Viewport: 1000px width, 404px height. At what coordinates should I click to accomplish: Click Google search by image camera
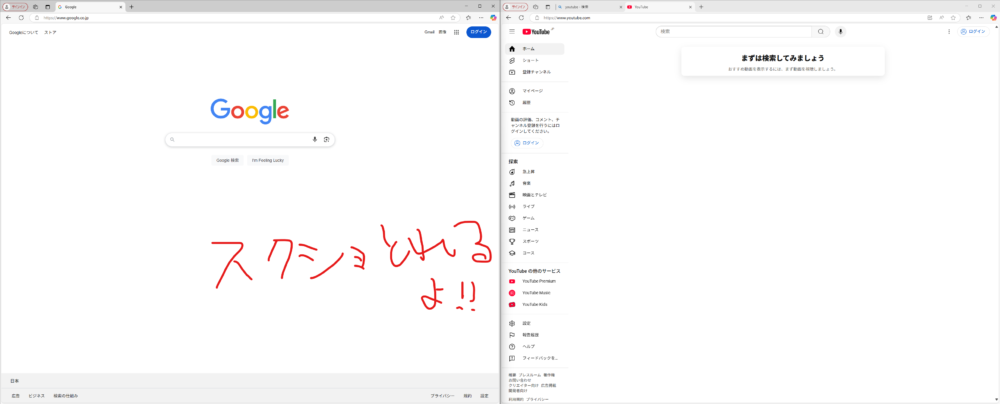click(x=326, y=139)
